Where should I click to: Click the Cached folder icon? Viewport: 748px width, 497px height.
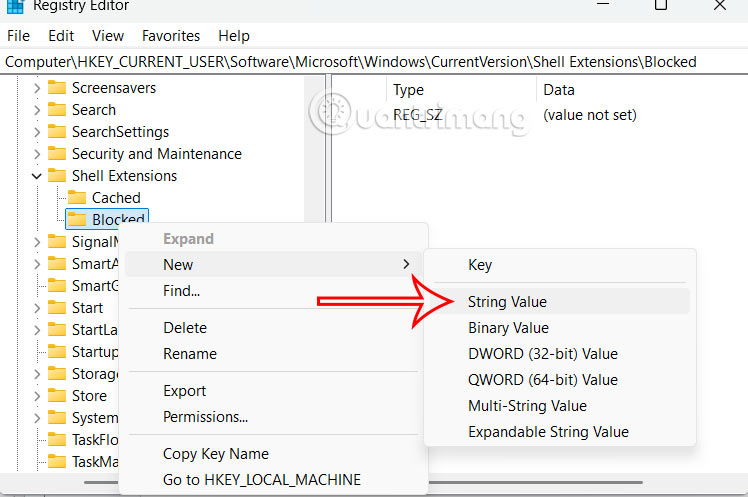[77, 197]
